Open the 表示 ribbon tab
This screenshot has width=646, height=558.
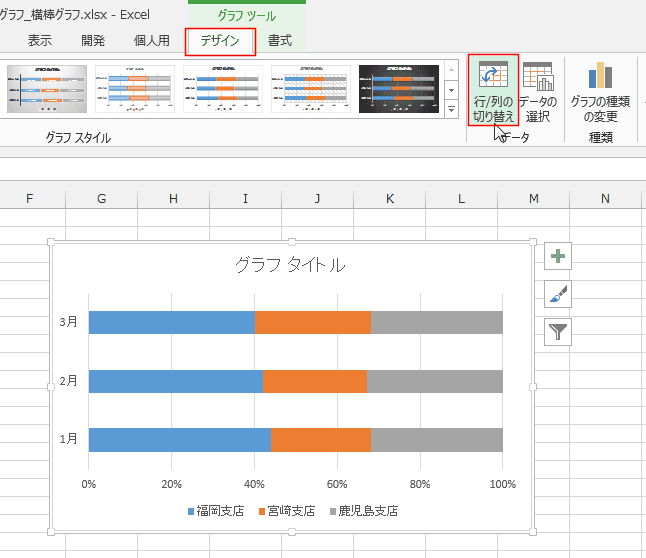pyautogui.click(x=40, y=41)
